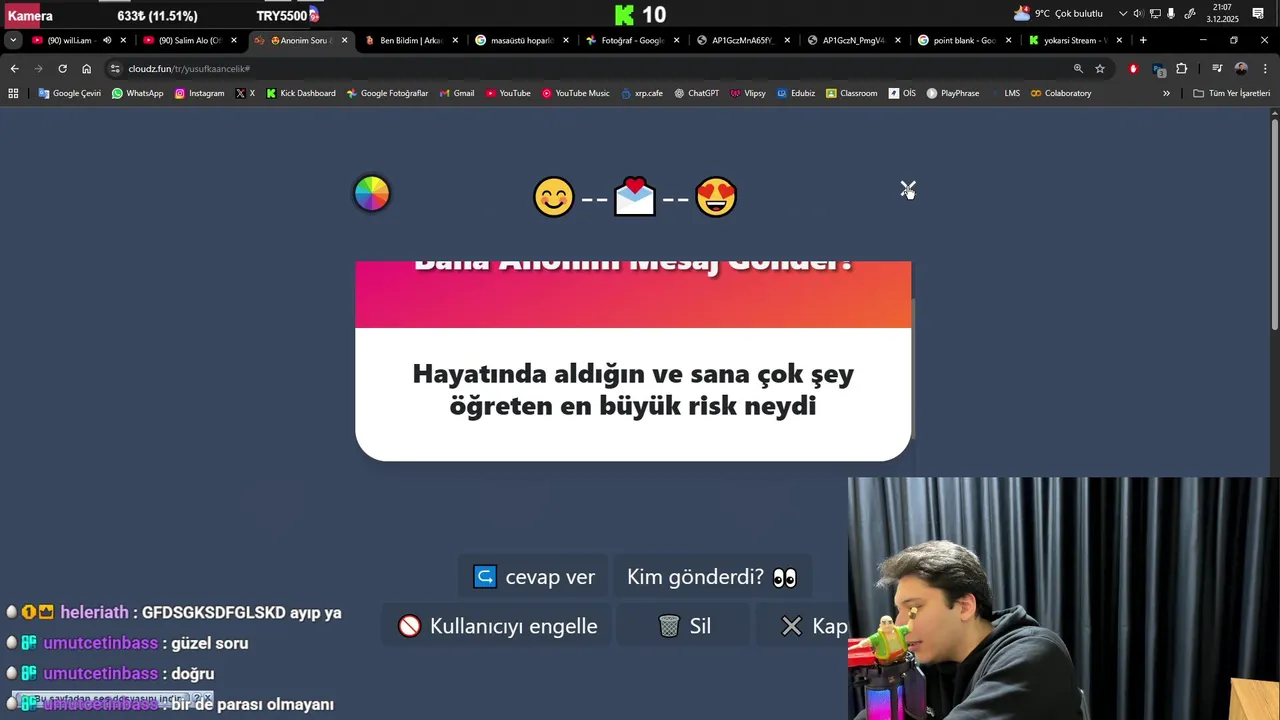The height and width of the screenshot is (720, 1280).
Task: Open the Kick Dashboard bookmark
Action: pos(301,93)
